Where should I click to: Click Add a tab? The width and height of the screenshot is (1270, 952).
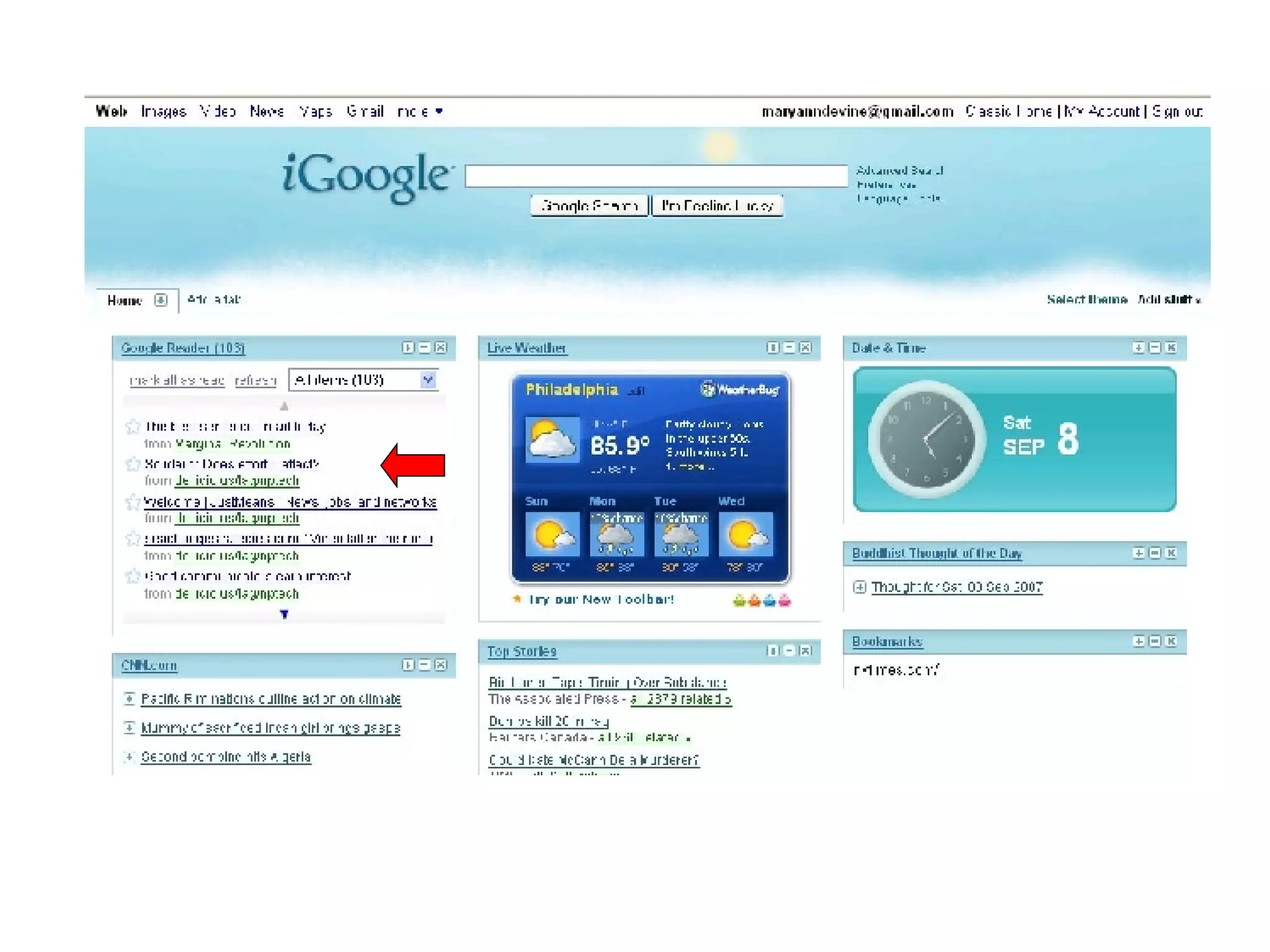214,299
